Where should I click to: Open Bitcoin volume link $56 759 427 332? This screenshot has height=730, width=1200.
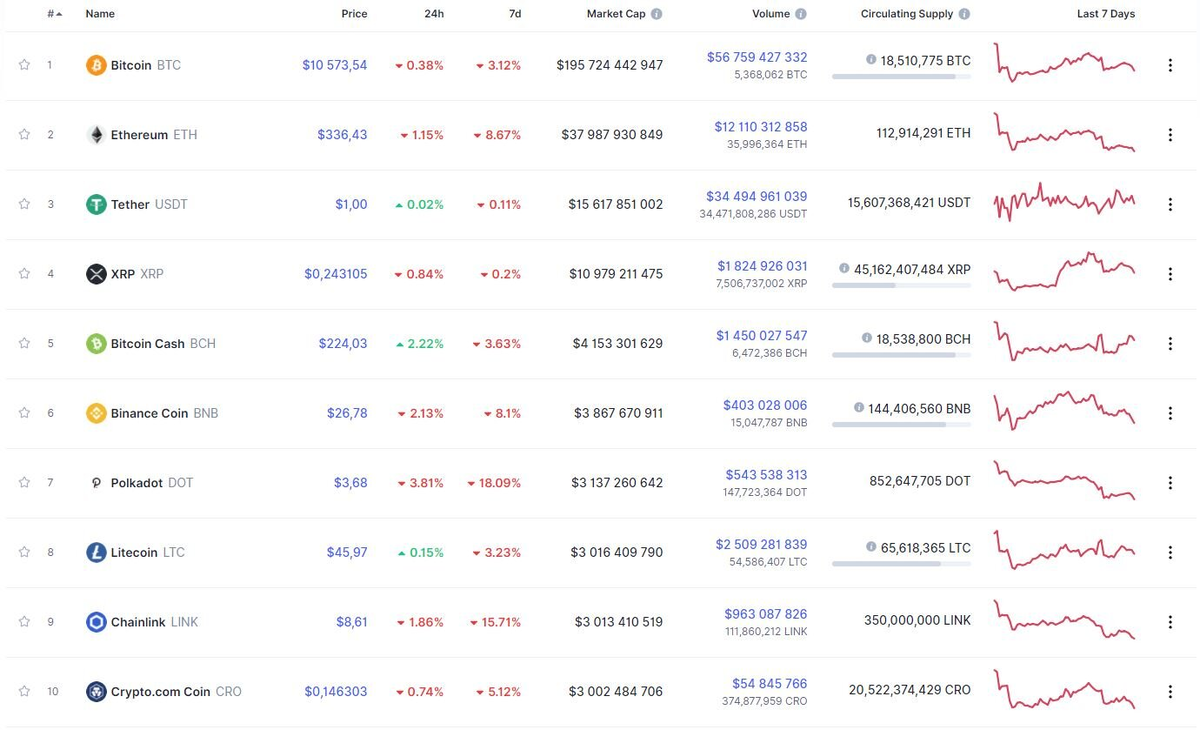(757, 57)
